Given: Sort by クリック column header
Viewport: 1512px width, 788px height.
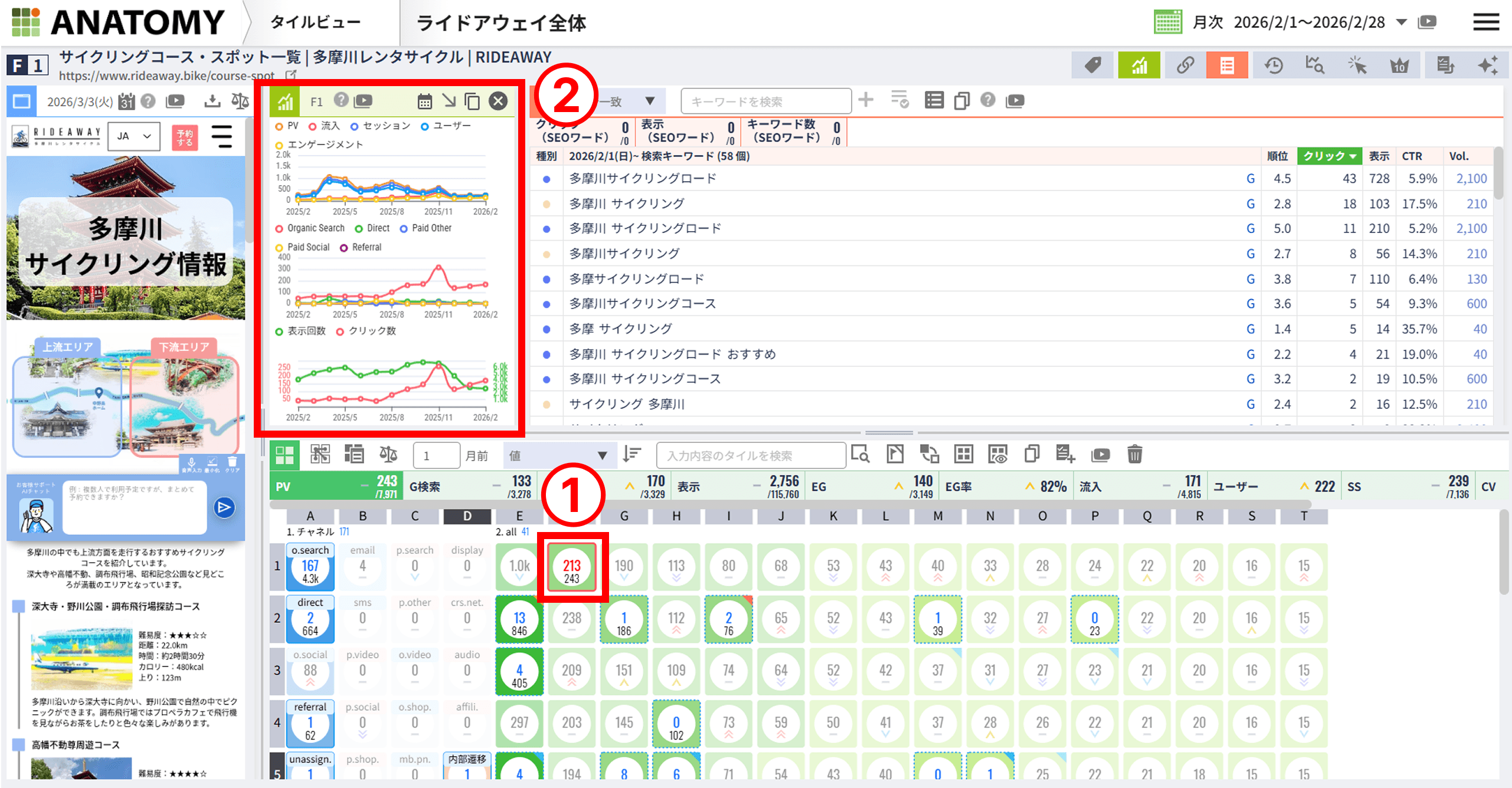Looking at the screenshot, I should point(1328,156).
